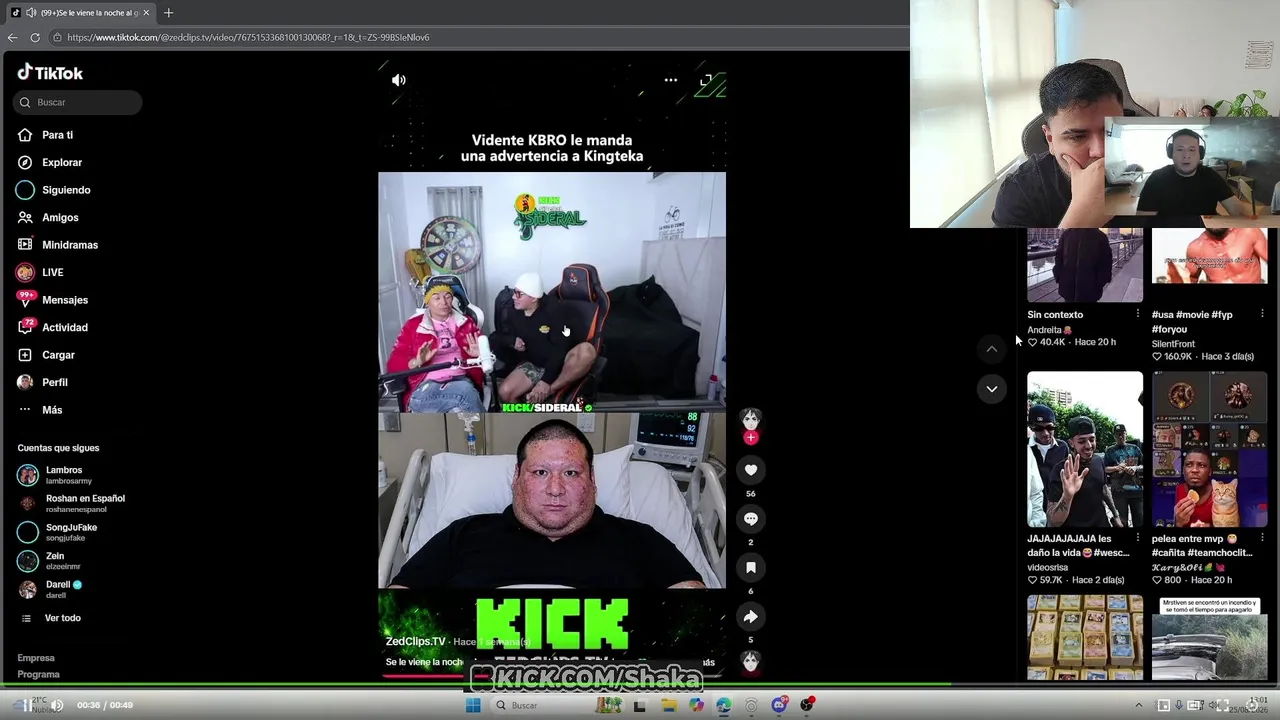The height and width of the screenshot is (720, 1280).
Task: Open File Explorer from the taskbar
Action: click(x=668, y=705)
